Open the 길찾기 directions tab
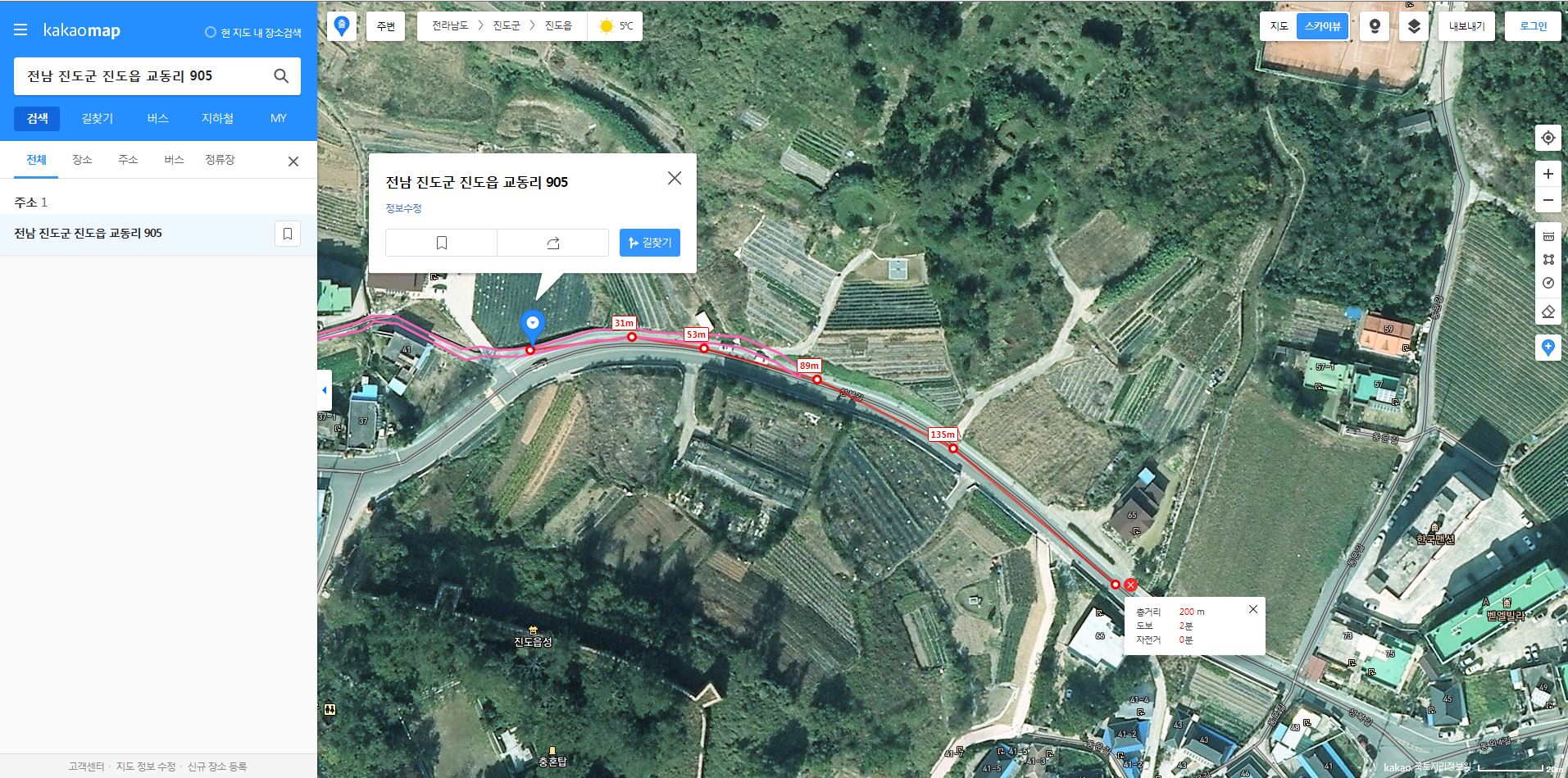Screen dimensions: 1568x778 click(x=98, y=119)
